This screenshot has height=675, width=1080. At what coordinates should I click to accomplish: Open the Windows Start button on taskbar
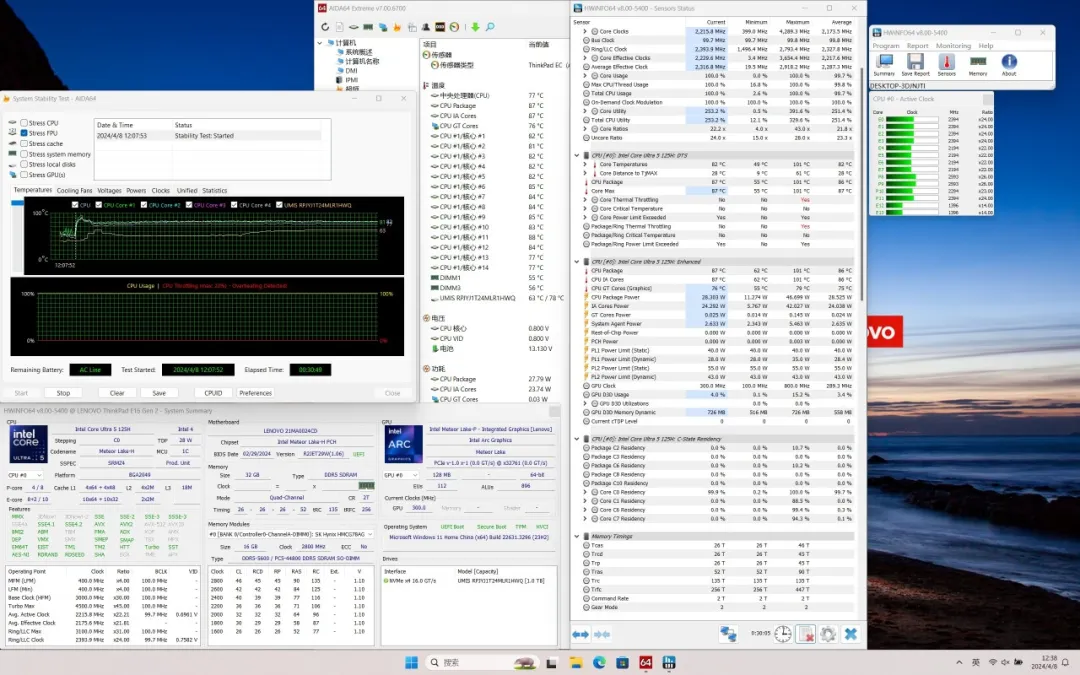pyautogui.click(x=411, y=663)
